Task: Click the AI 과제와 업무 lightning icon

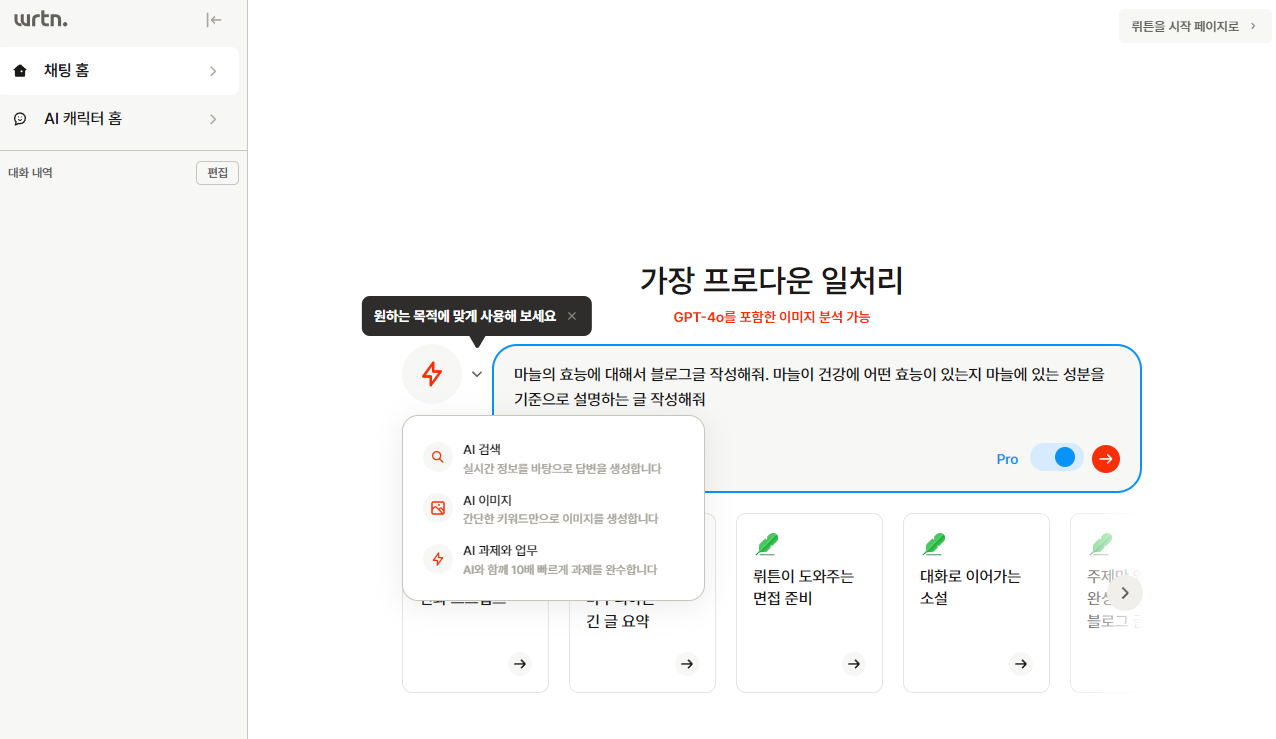Action: [438, 558]
